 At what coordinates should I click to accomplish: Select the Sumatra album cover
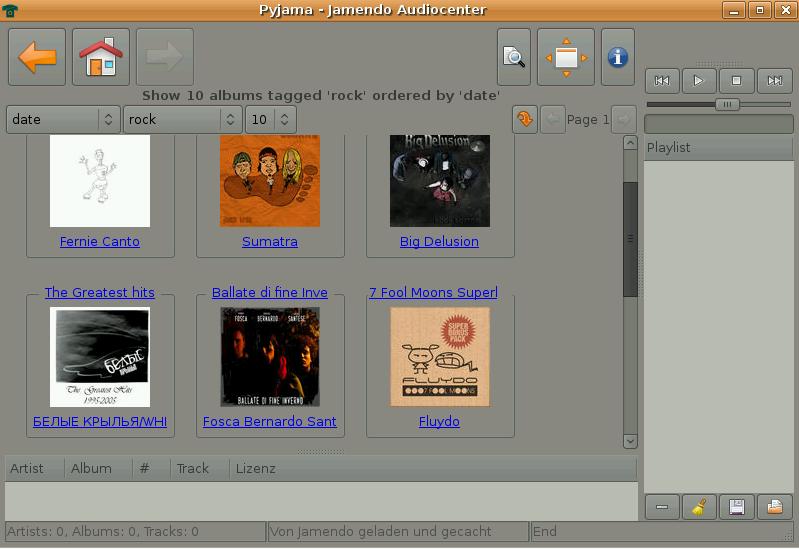tap(270, 181)
